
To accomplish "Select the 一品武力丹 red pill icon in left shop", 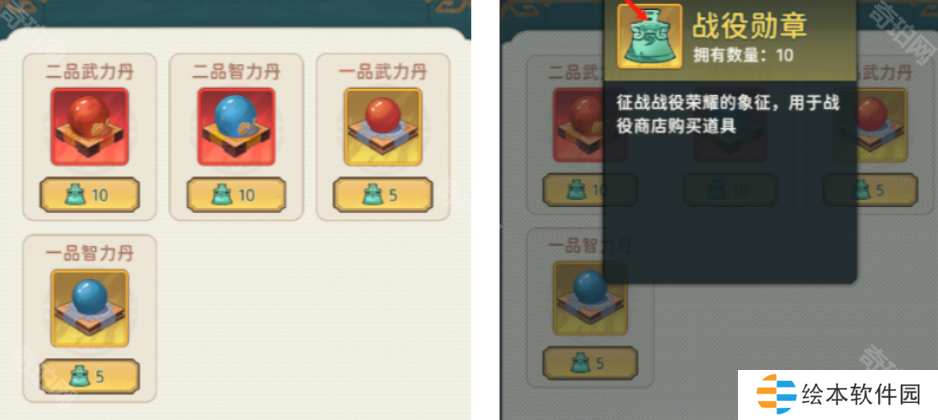I will point(383,127).
